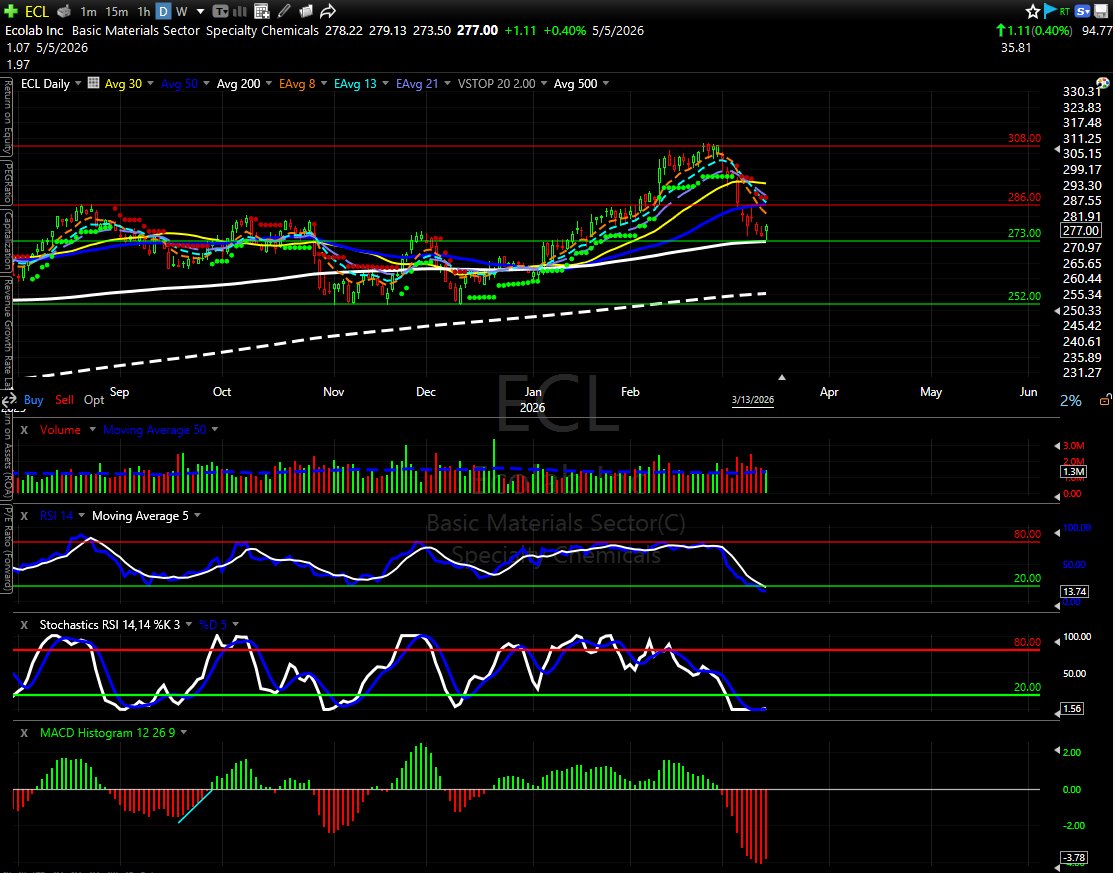Click the 2% scale label

coord(1070,401)
